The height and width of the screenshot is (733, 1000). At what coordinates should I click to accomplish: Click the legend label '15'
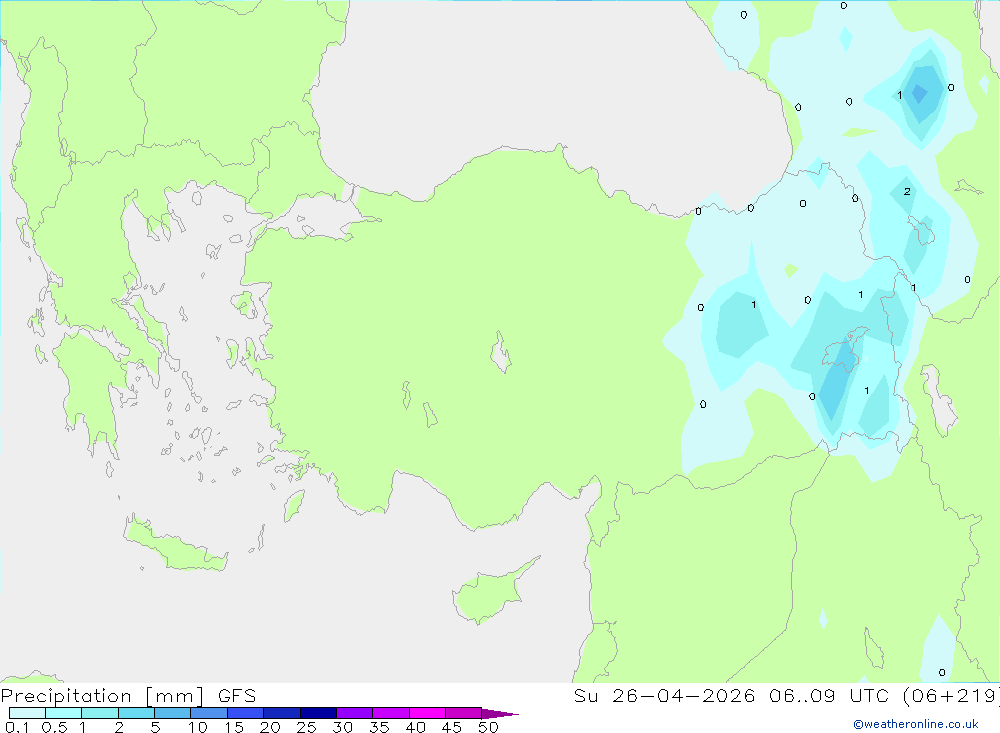[233, 727]
